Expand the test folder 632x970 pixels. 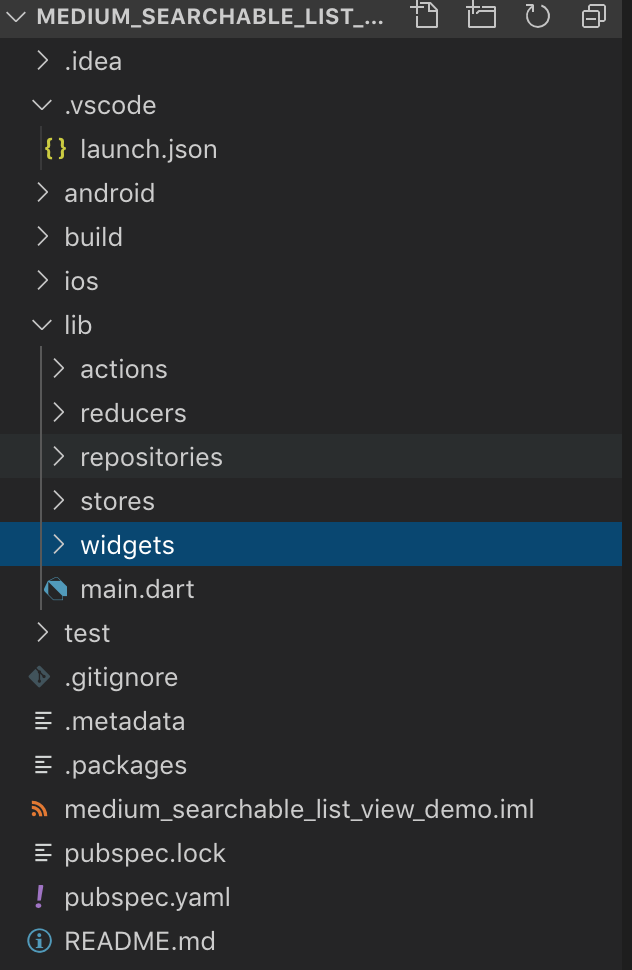311,633
